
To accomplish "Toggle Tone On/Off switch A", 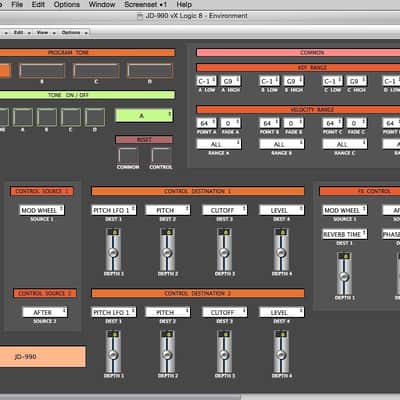I will [23, 117].
